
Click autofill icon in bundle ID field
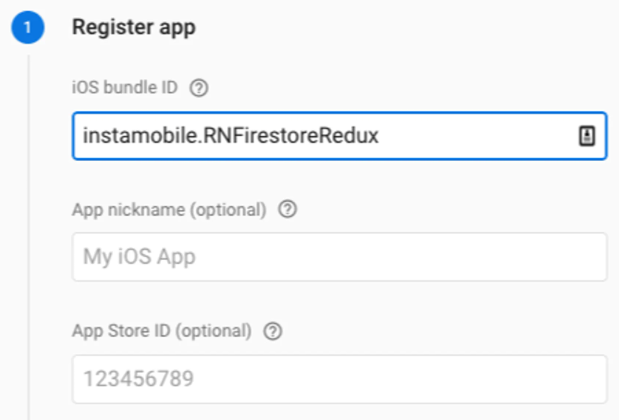click(x=587, y=136)
